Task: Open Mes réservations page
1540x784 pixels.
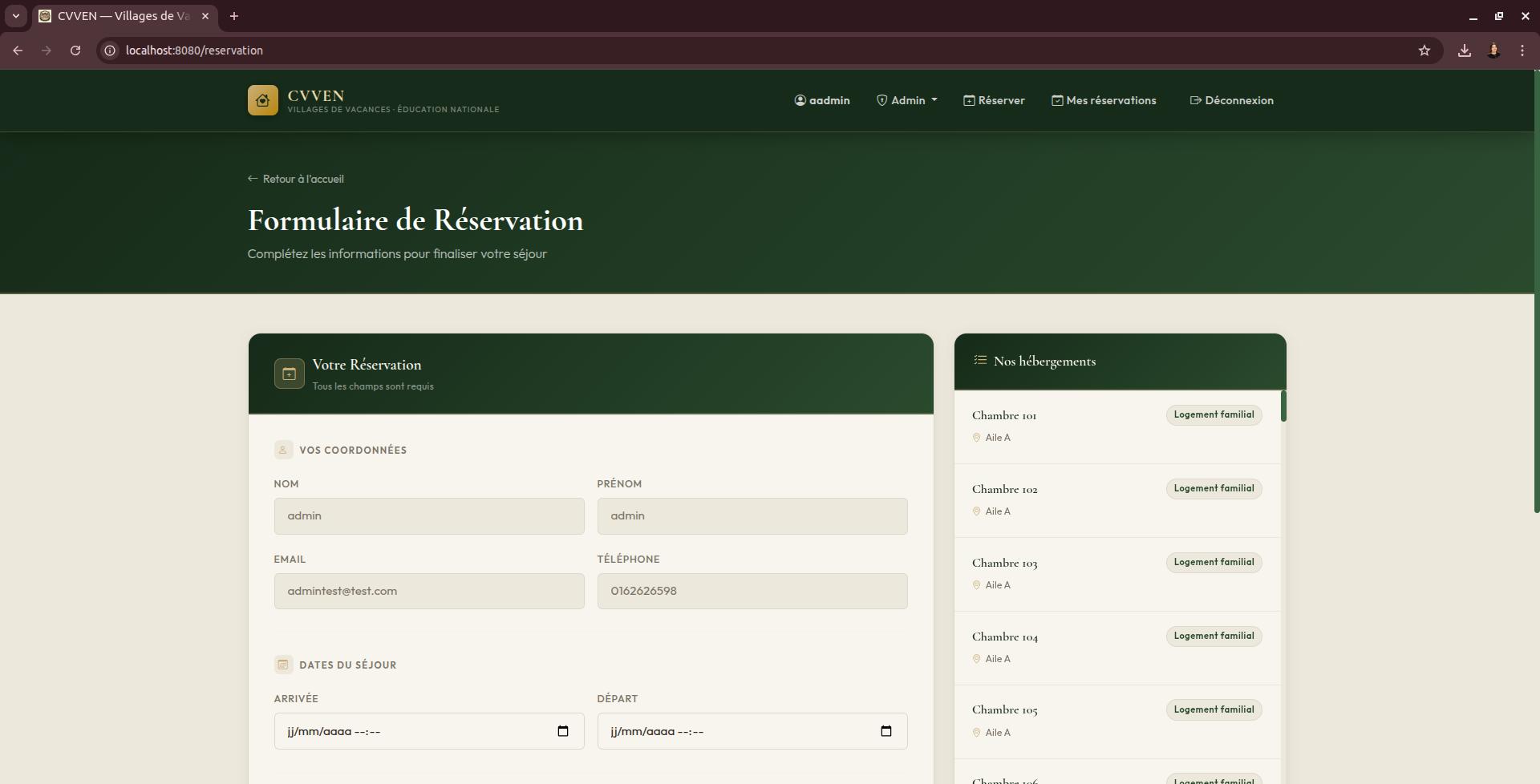Action: click(x=1104, y=100)
